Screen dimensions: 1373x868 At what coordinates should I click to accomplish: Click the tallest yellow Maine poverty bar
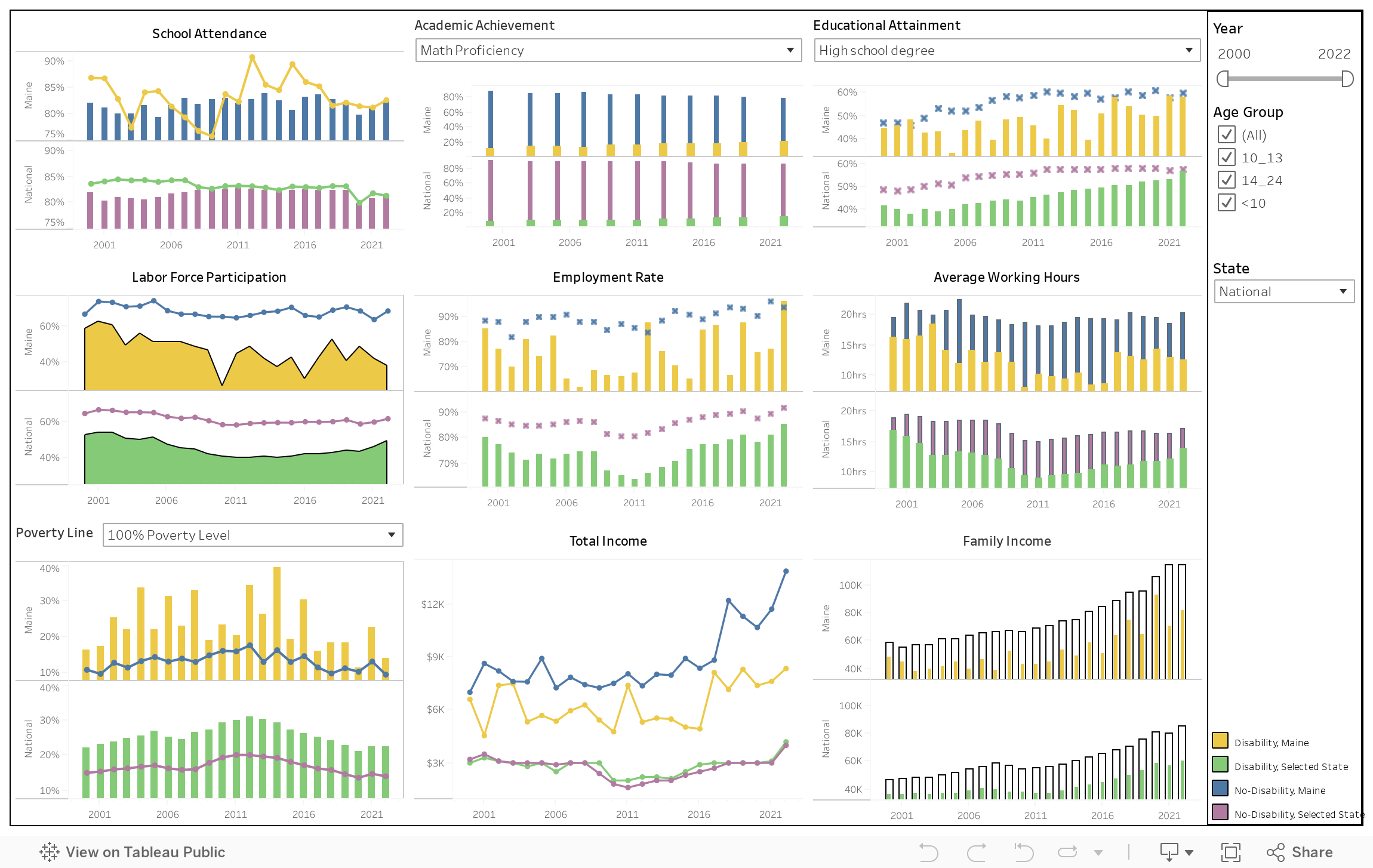pos(277,623)
